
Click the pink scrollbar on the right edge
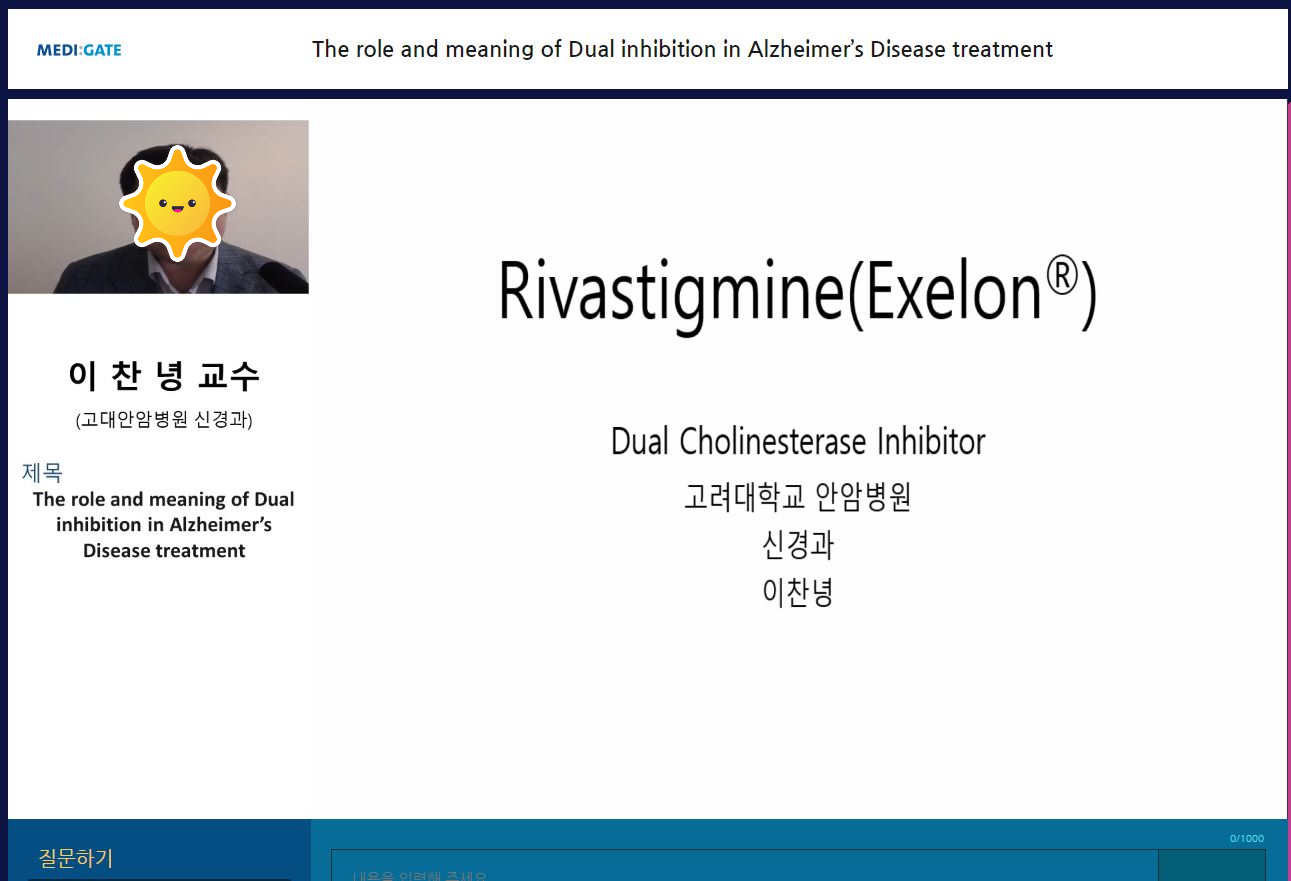pos(1288,450)
